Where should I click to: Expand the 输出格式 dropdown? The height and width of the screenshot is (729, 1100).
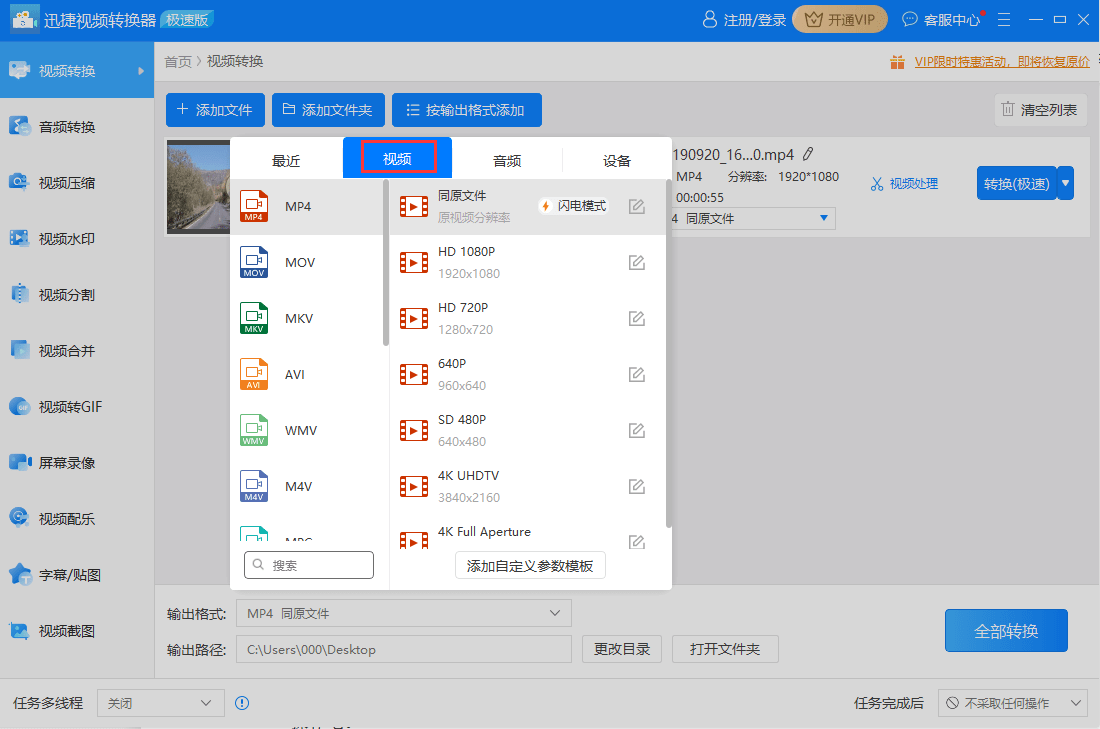pos(404,613)
